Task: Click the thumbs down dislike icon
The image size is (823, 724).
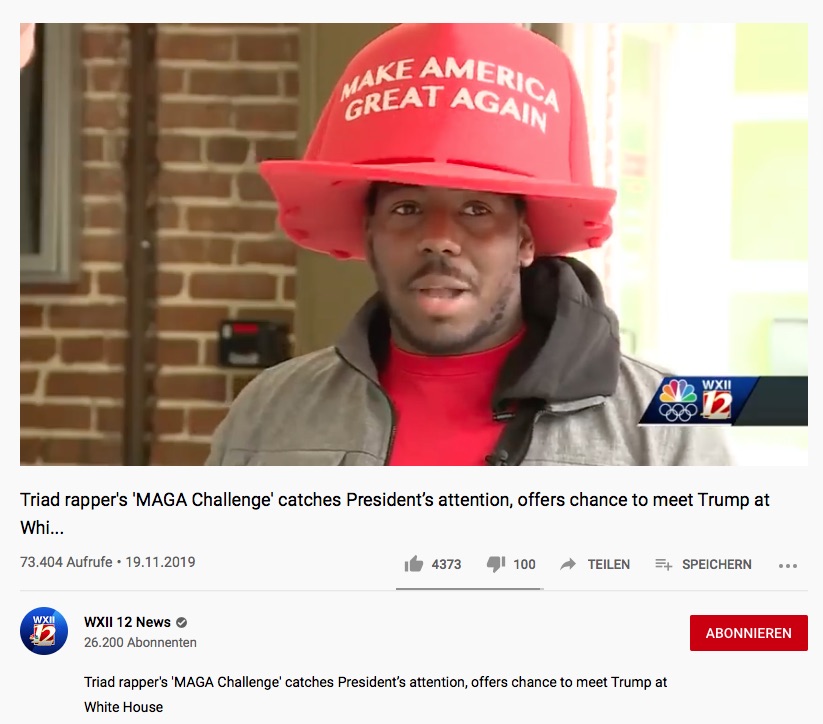Action: (495, 564)
